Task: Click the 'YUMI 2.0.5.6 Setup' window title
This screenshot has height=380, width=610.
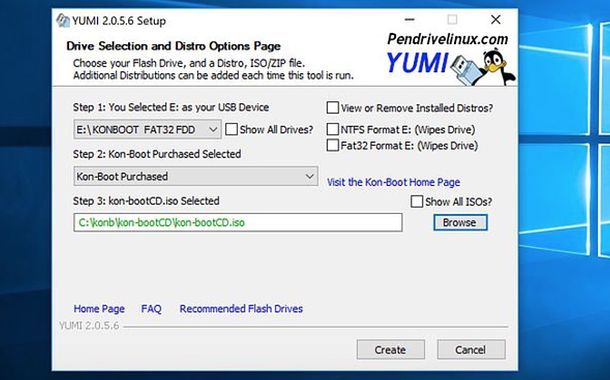Action: 119,21
